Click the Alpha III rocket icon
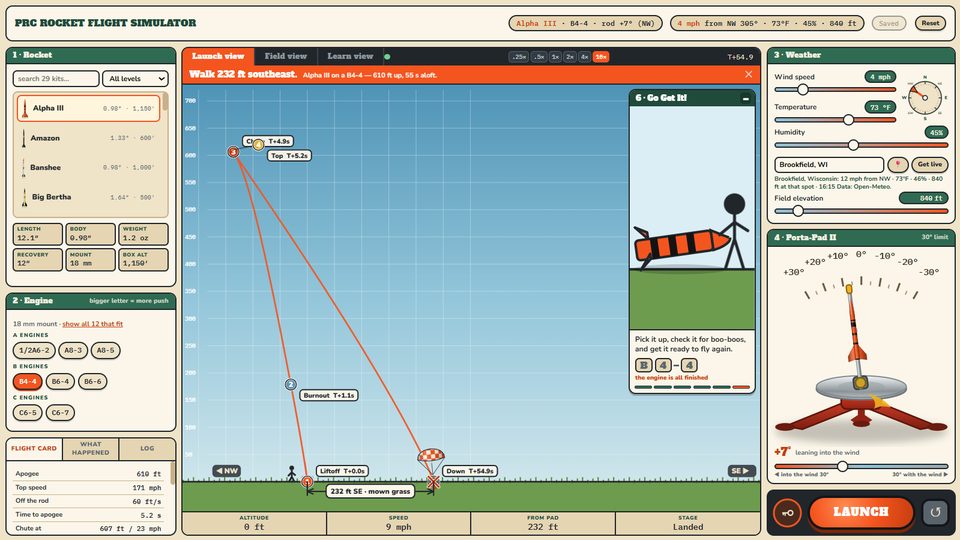Viewport: 960px width, 540px height. pyautogui.click(x=24, y=108)
